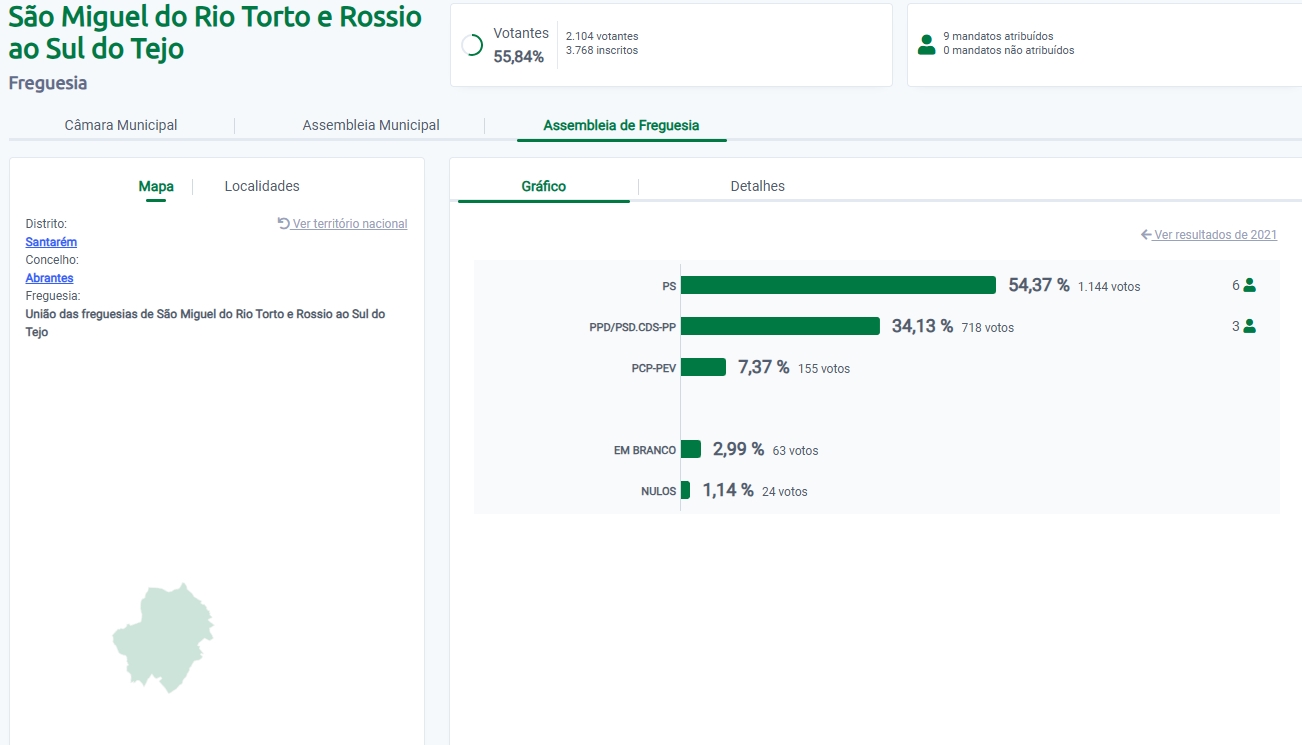Click the PPD/PSD.CDS-PP mandates person icon
This screenshot has width=1302, height=745.
click(1249, 326)
